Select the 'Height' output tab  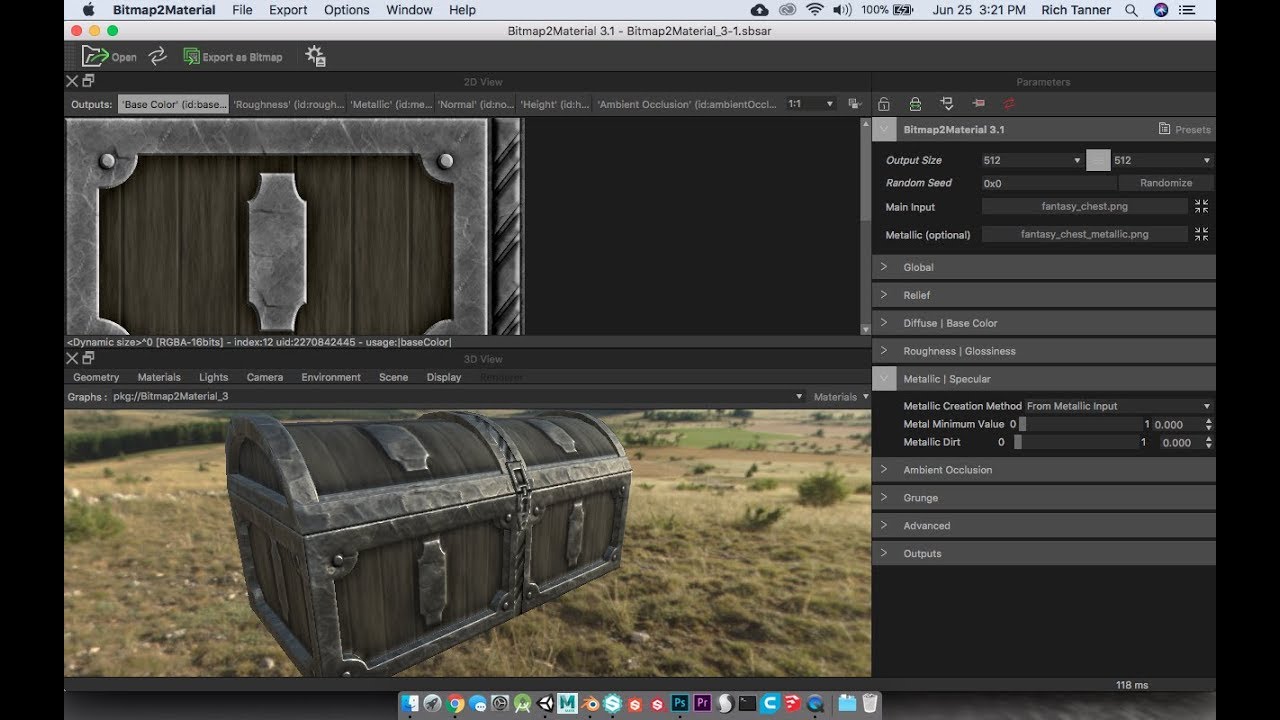(x=554, y=104)
